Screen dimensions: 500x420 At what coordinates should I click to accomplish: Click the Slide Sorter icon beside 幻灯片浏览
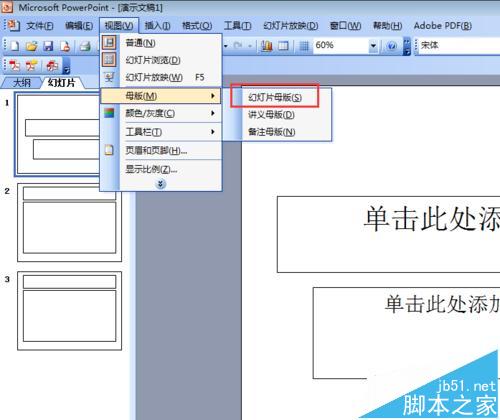[x=109, y=60]
